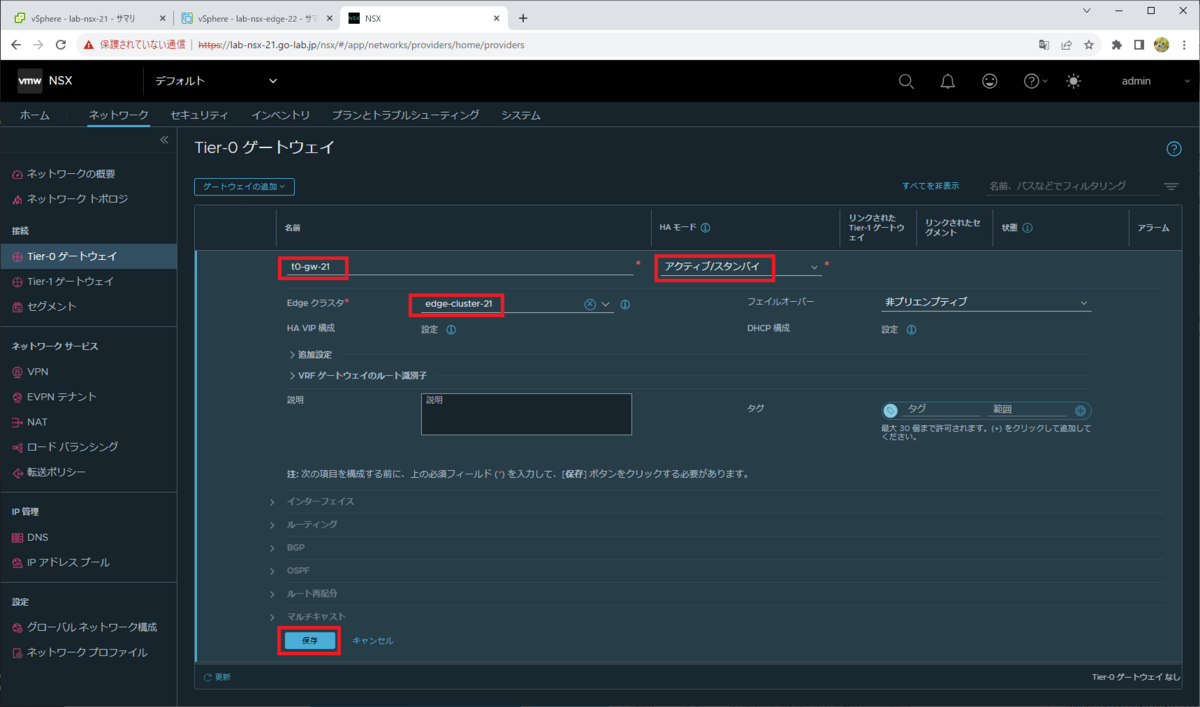
Task: Collapse the left navigation sidebar
Action: 165,140
